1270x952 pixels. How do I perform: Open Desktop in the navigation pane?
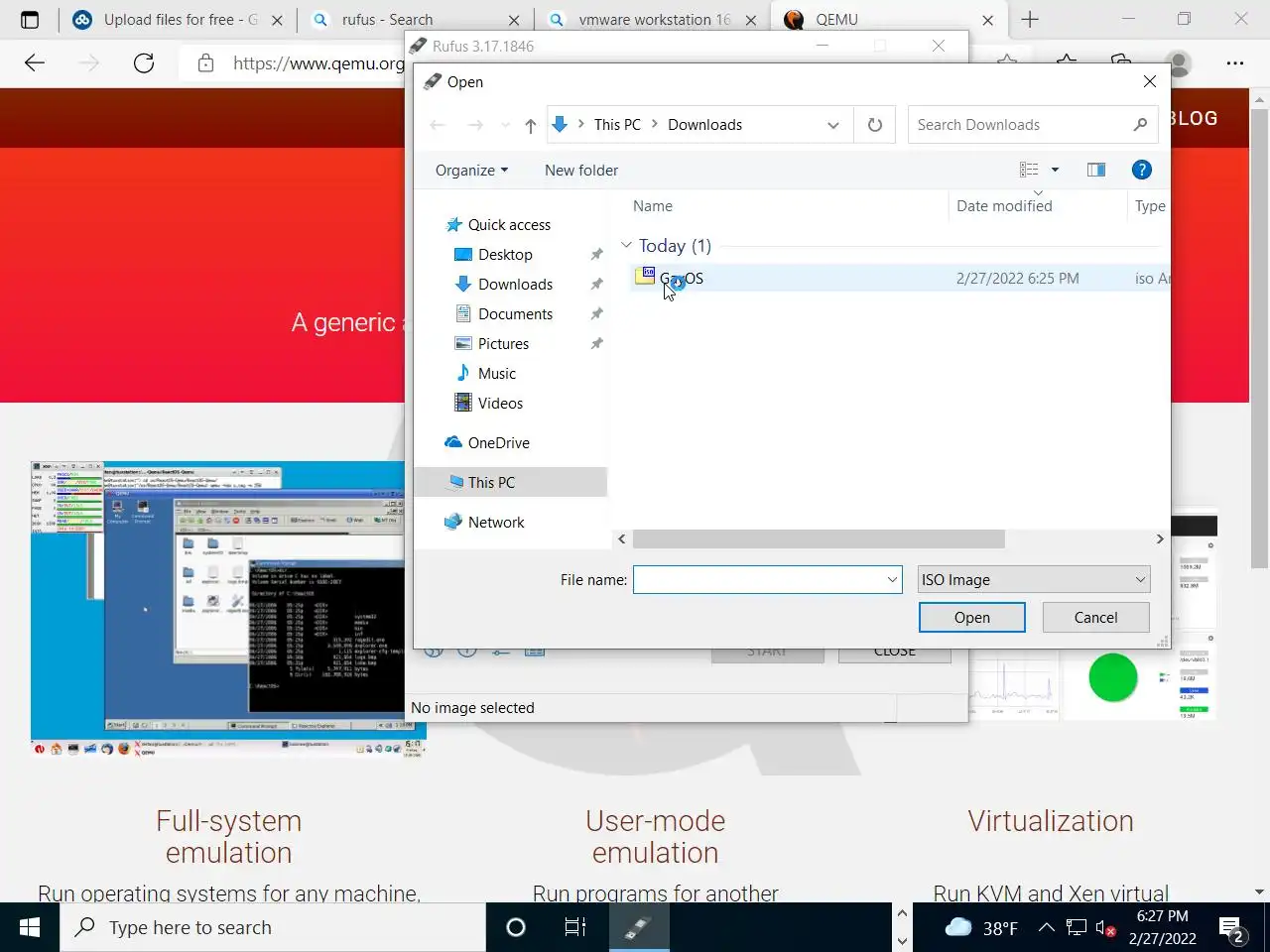point(505,255)
